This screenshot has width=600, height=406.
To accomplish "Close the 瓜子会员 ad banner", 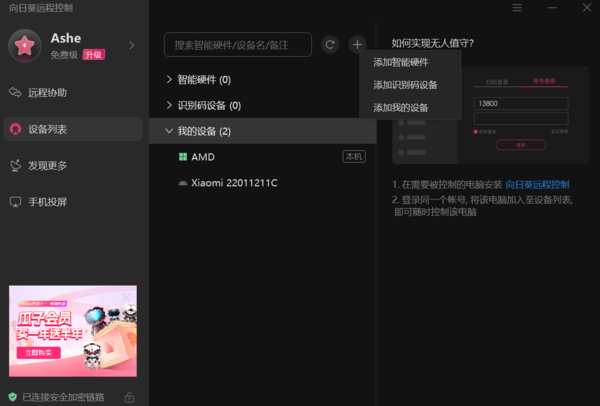I will 126,297.
